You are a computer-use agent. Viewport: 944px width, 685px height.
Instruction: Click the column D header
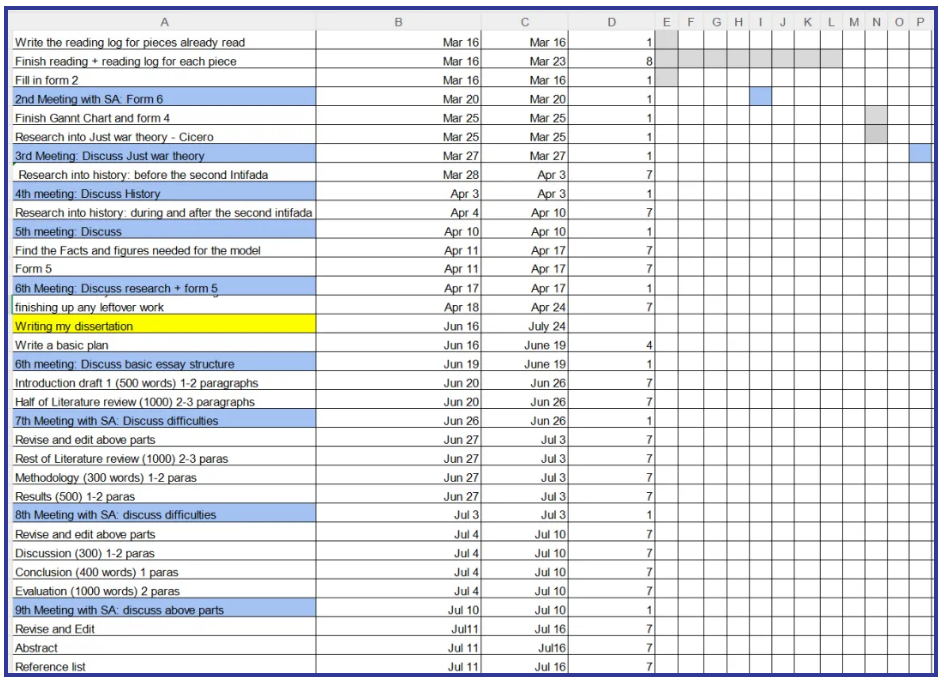pos(611,22)
